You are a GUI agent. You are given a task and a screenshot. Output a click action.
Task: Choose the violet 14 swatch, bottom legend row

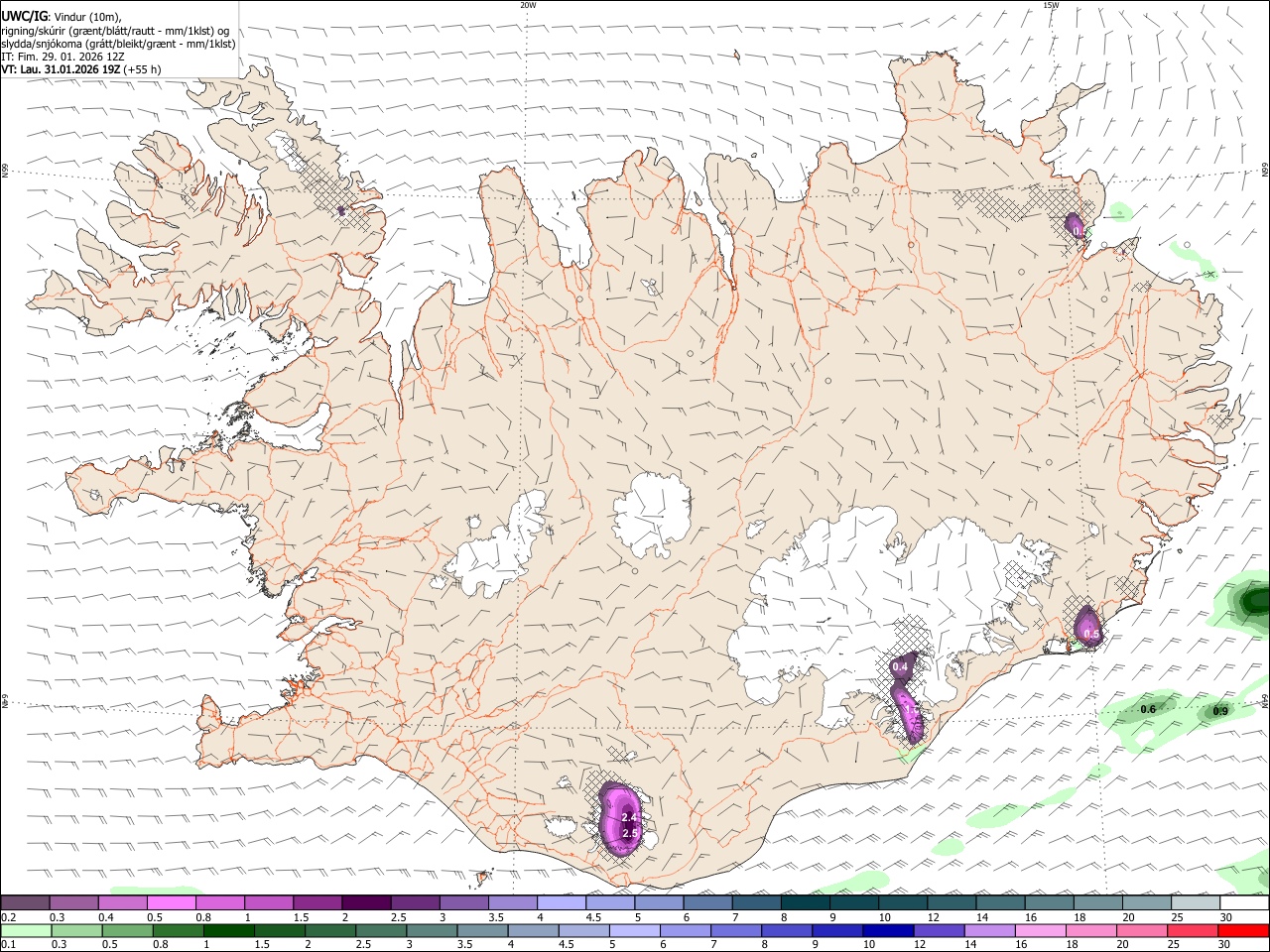[990, 930]
